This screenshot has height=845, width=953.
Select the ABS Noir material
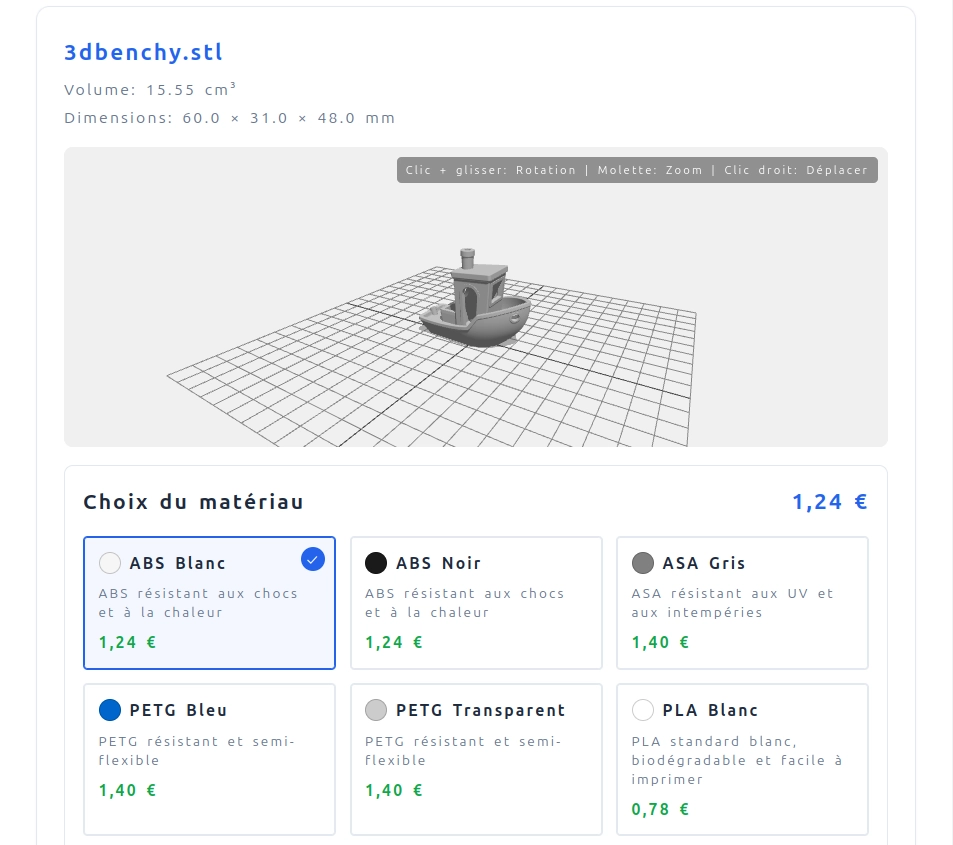[x=476, y=600]
